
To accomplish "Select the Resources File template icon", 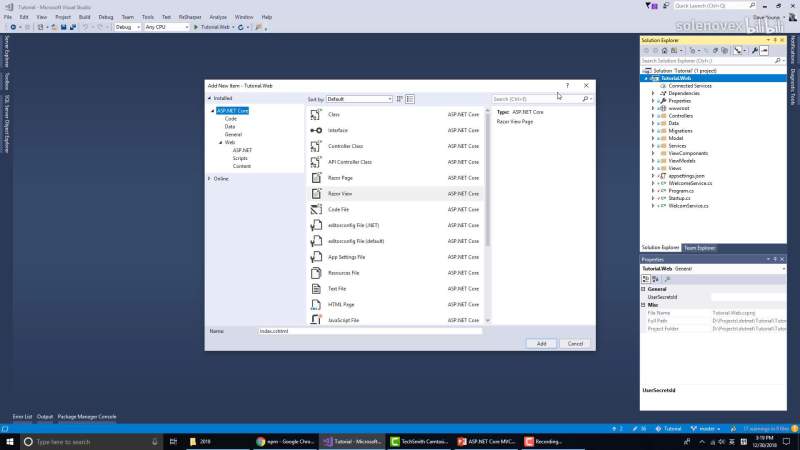I will [316, 273].
